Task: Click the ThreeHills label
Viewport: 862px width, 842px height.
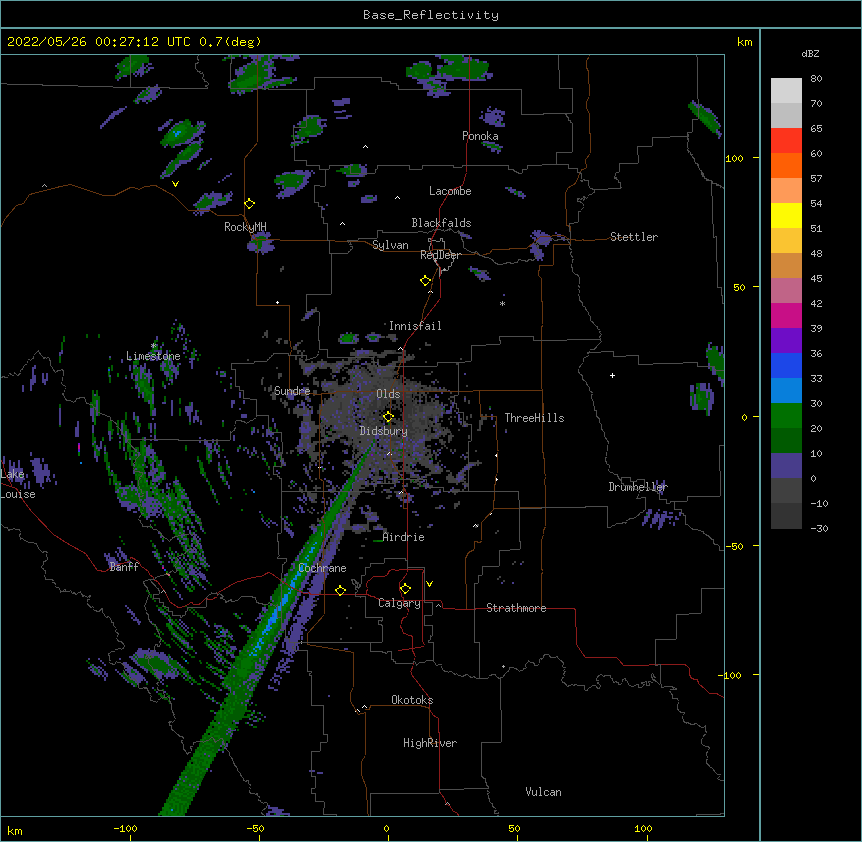Action: pyautogui.click(x=534, y=418)
